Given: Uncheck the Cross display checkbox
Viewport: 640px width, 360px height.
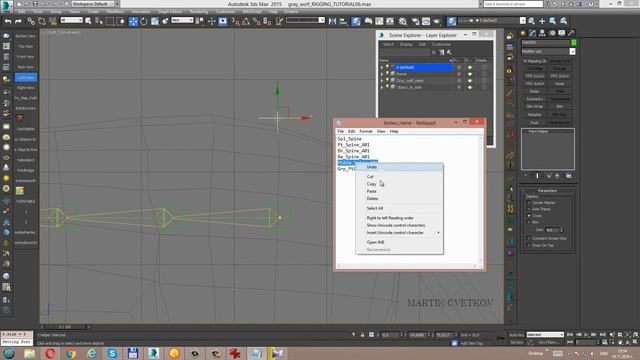Looking at the screenshot, I should point(529,216).
